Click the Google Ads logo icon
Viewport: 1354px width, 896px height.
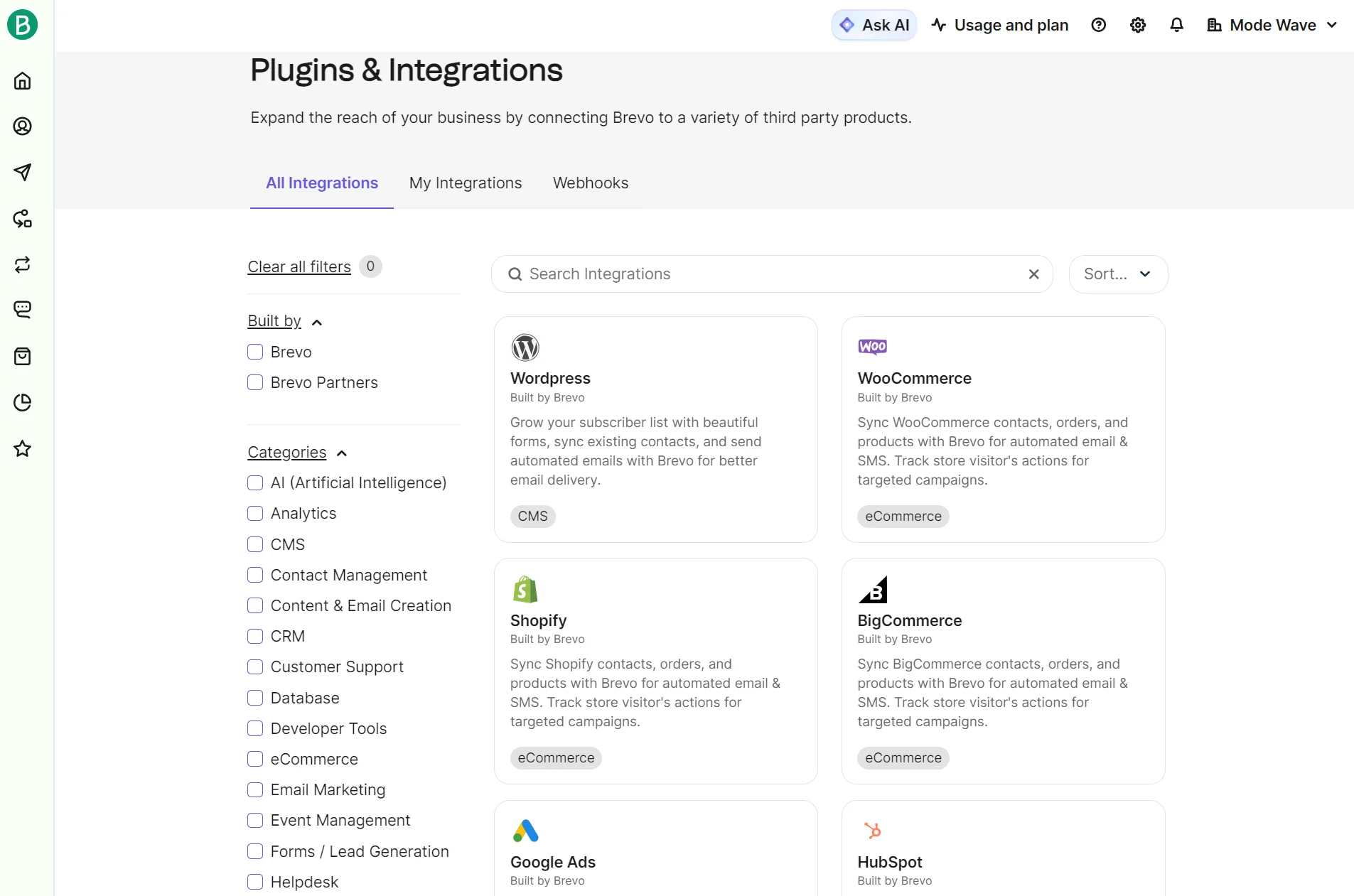[526, 831]
